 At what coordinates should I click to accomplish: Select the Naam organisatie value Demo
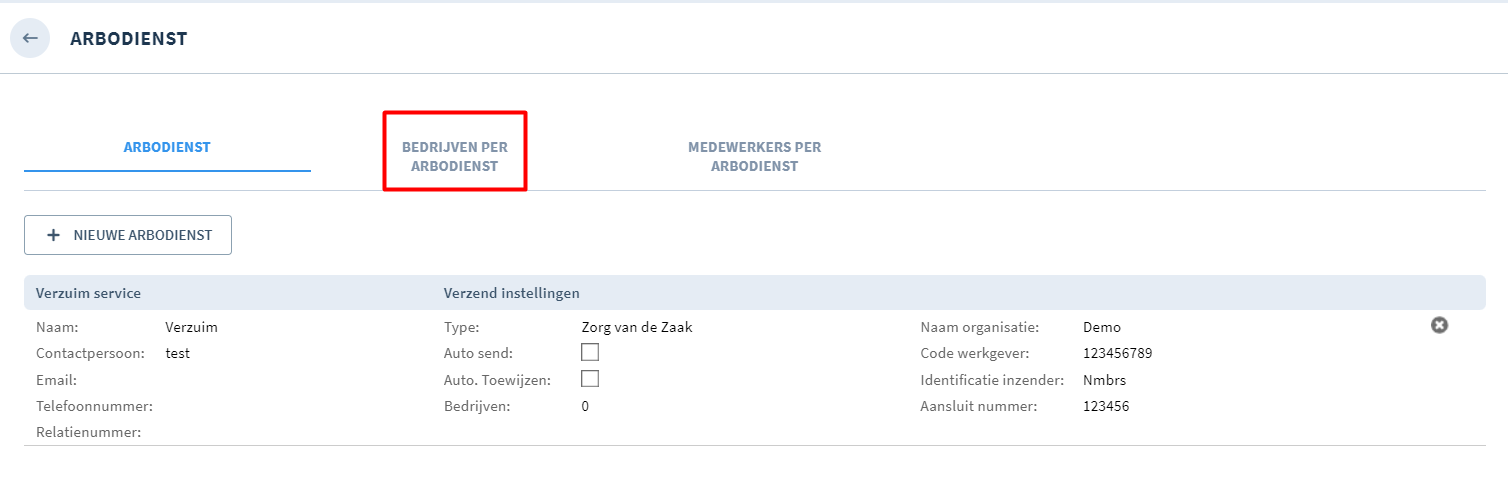pos(1102,327)
